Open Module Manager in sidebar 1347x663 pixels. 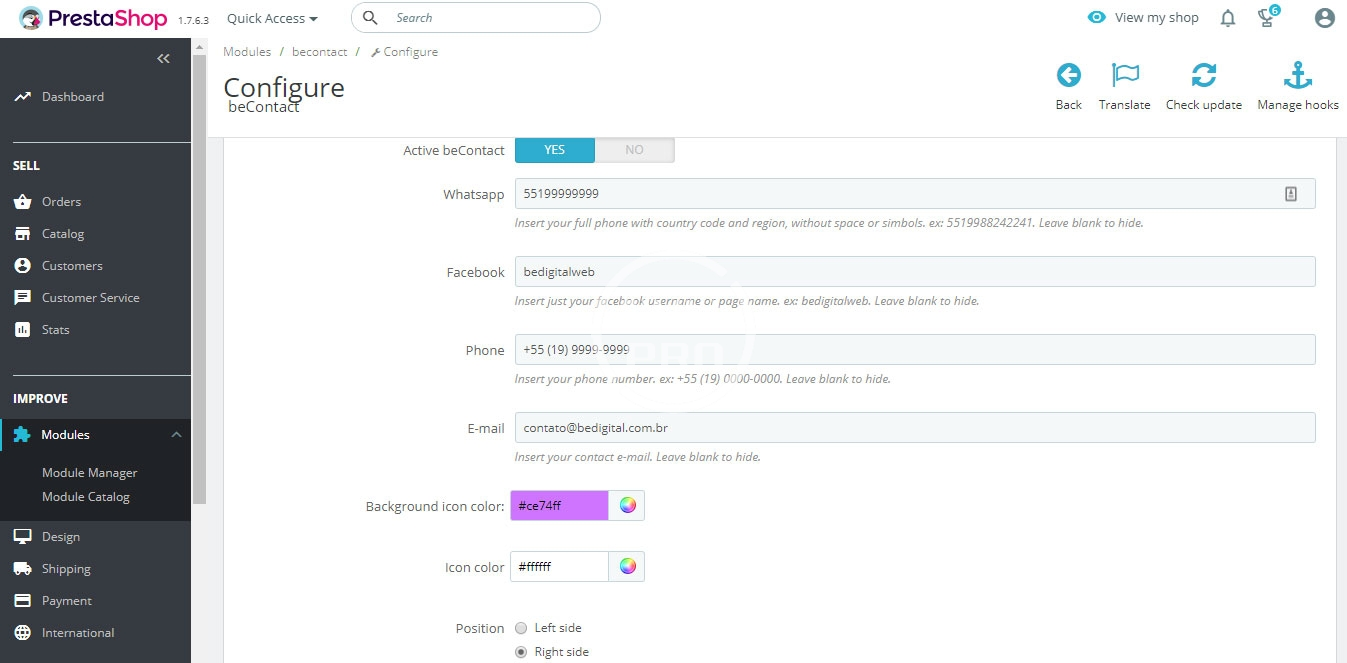pyautogui.click(x=89, y=473)
